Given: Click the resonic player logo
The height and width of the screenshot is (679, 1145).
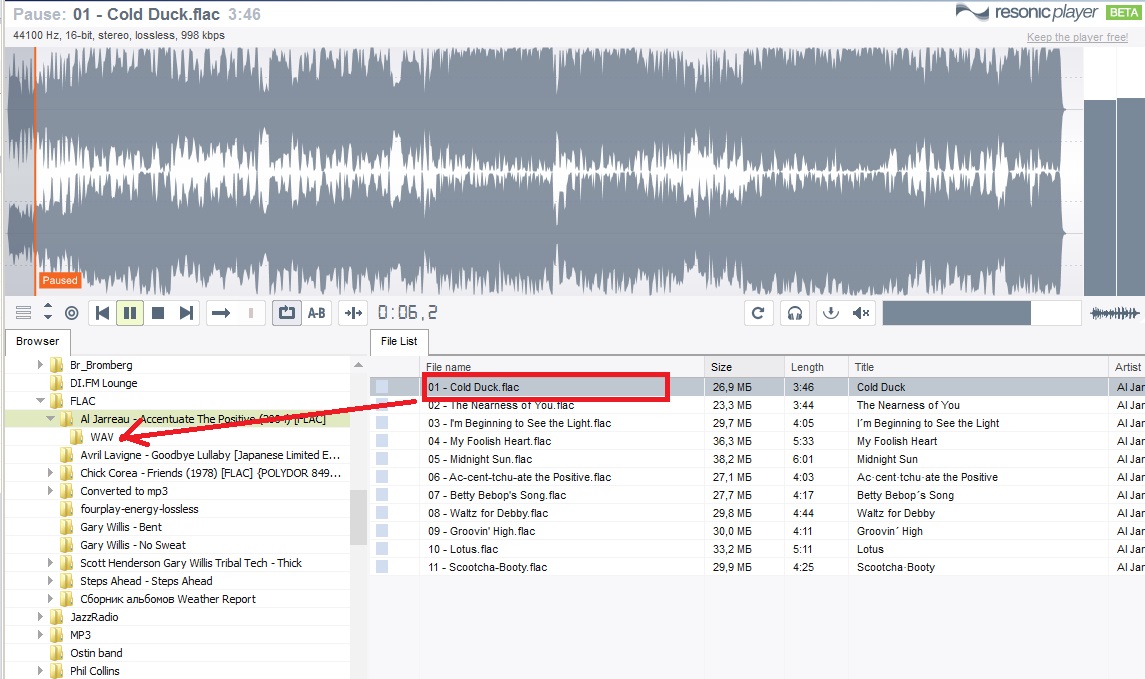Looking at the screenshot, I should pyautogui.click(x=1027, y=12).
